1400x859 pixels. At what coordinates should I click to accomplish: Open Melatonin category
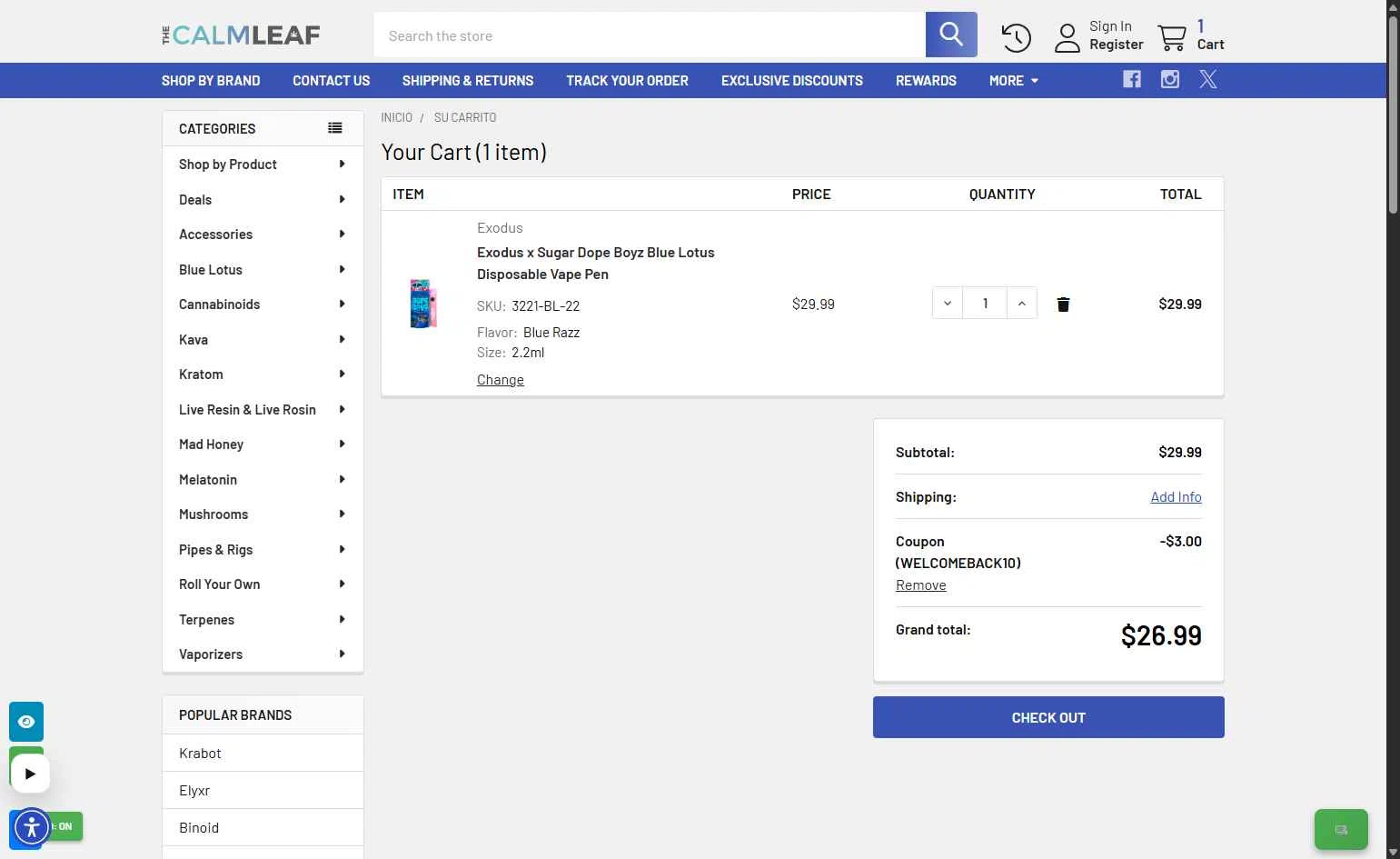[x=263, y=480]
